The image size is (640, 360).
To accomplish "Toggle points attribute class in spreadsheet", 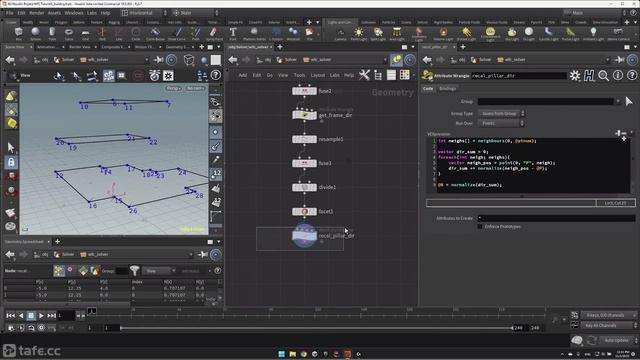I will 59,270.
